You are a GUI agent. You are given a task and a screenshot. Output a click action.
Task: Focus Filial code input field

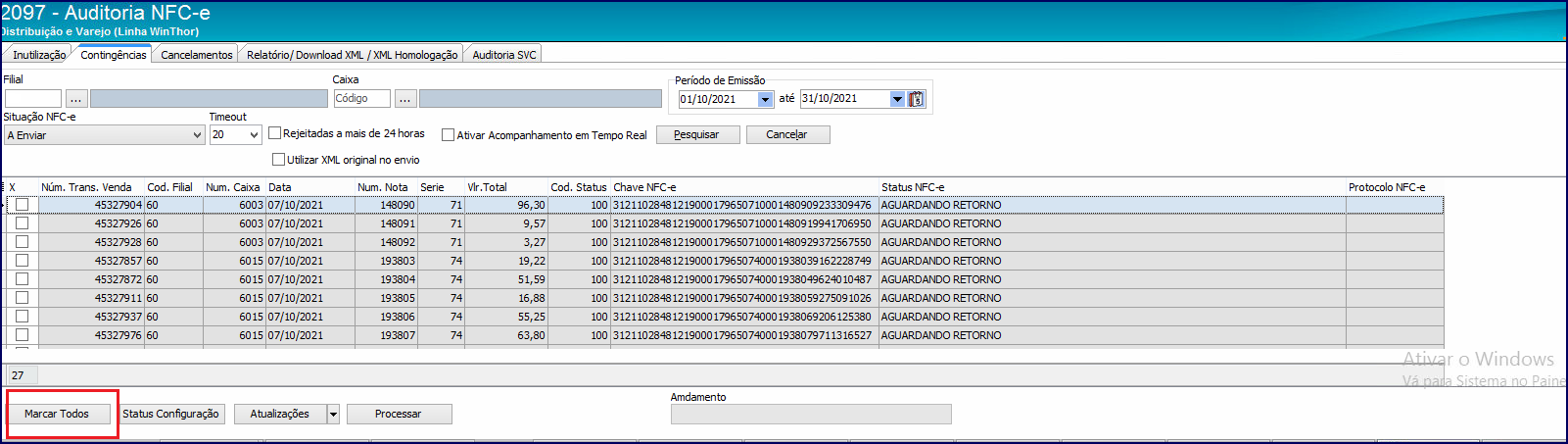[x=33, y=99]
